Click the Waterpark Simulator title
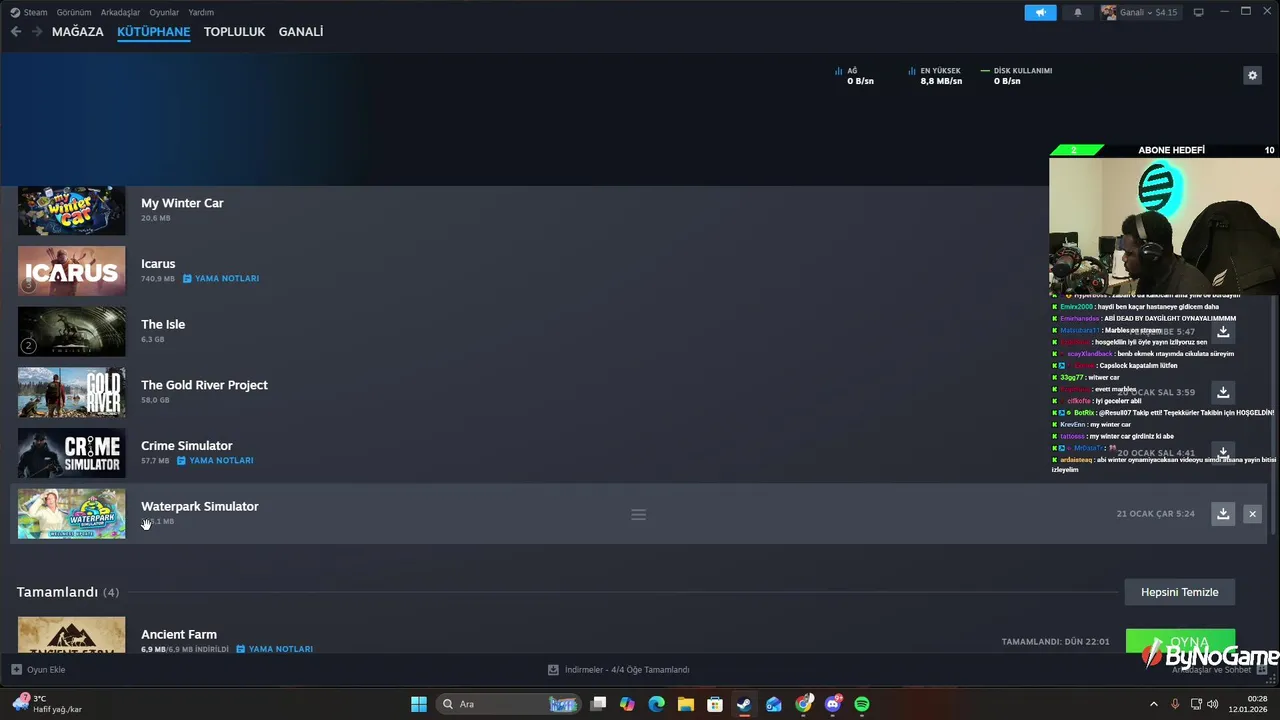The width and height of the screenshot is (1280, 720). point(200,507)
